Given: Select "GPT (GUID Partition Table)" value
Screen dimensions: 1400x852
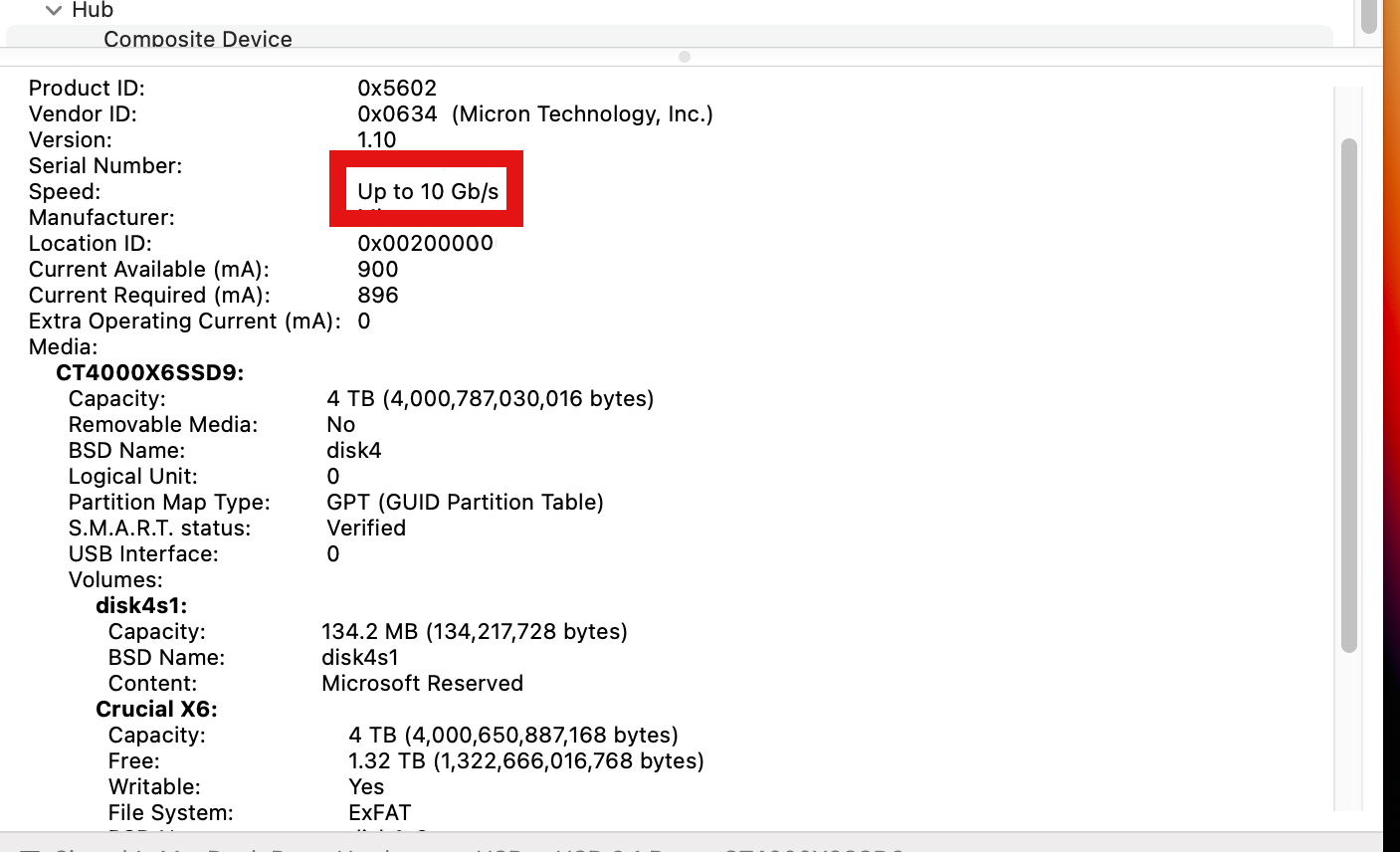Looking at the screenshot, I should (466, 503).
